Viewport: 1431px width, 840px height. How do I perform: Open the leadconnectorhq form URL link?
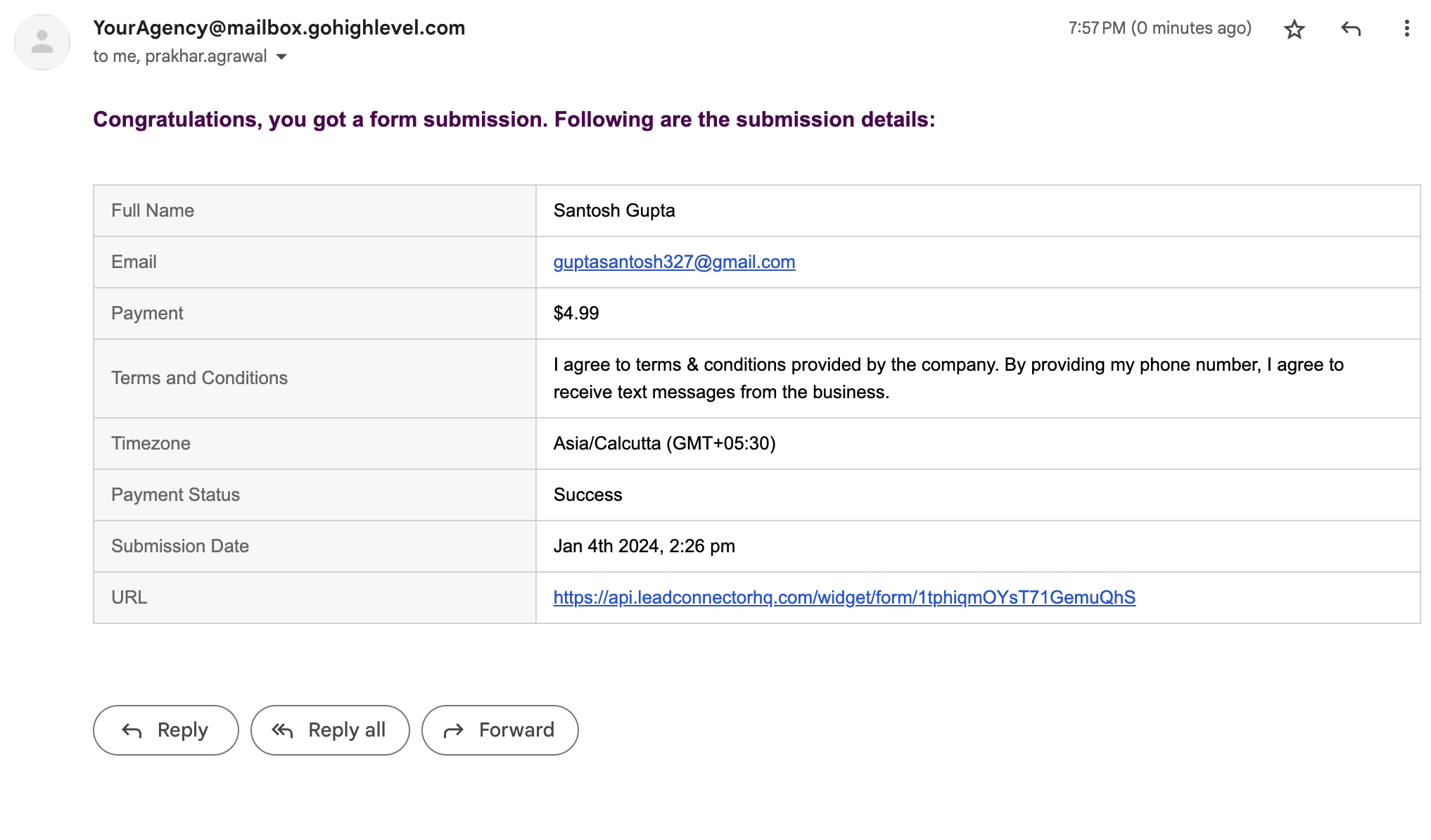tap(844, 597)
